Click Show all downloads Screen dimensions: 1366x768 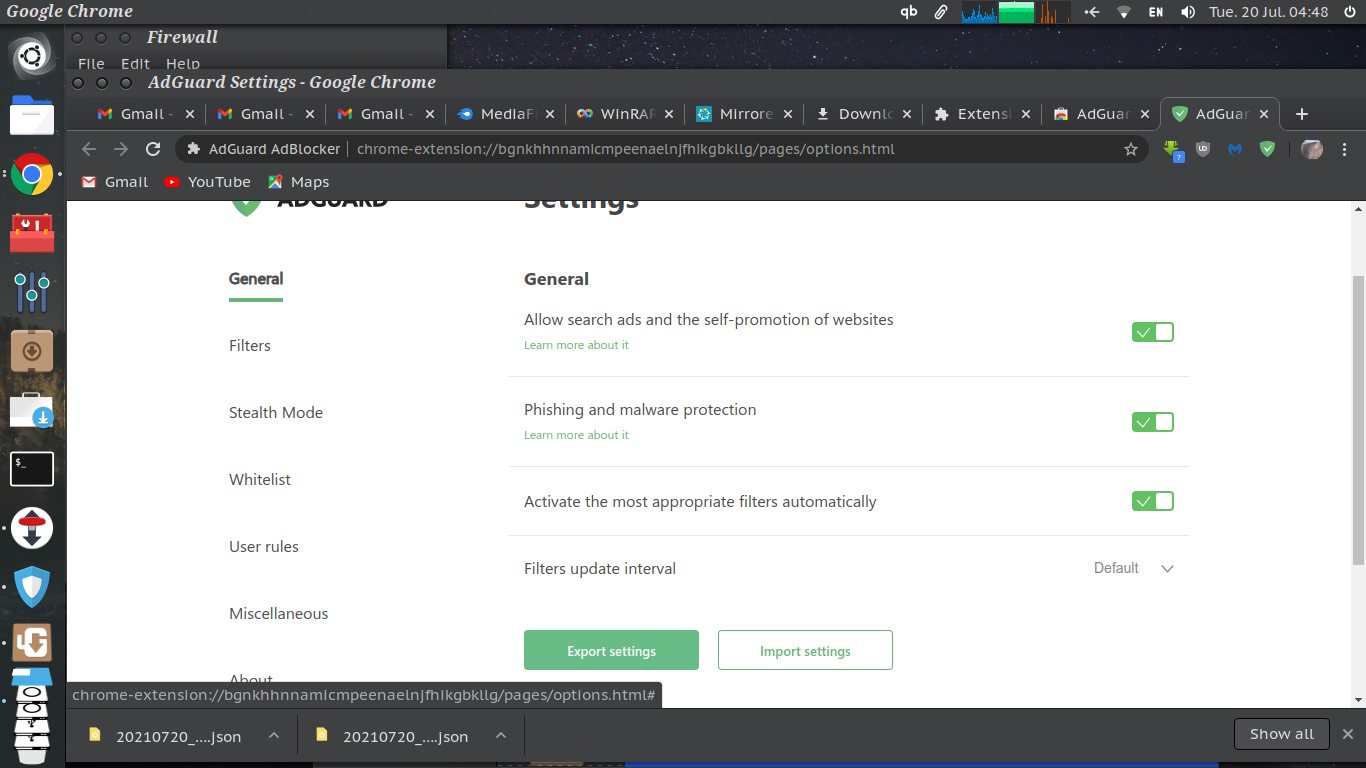1282,734
